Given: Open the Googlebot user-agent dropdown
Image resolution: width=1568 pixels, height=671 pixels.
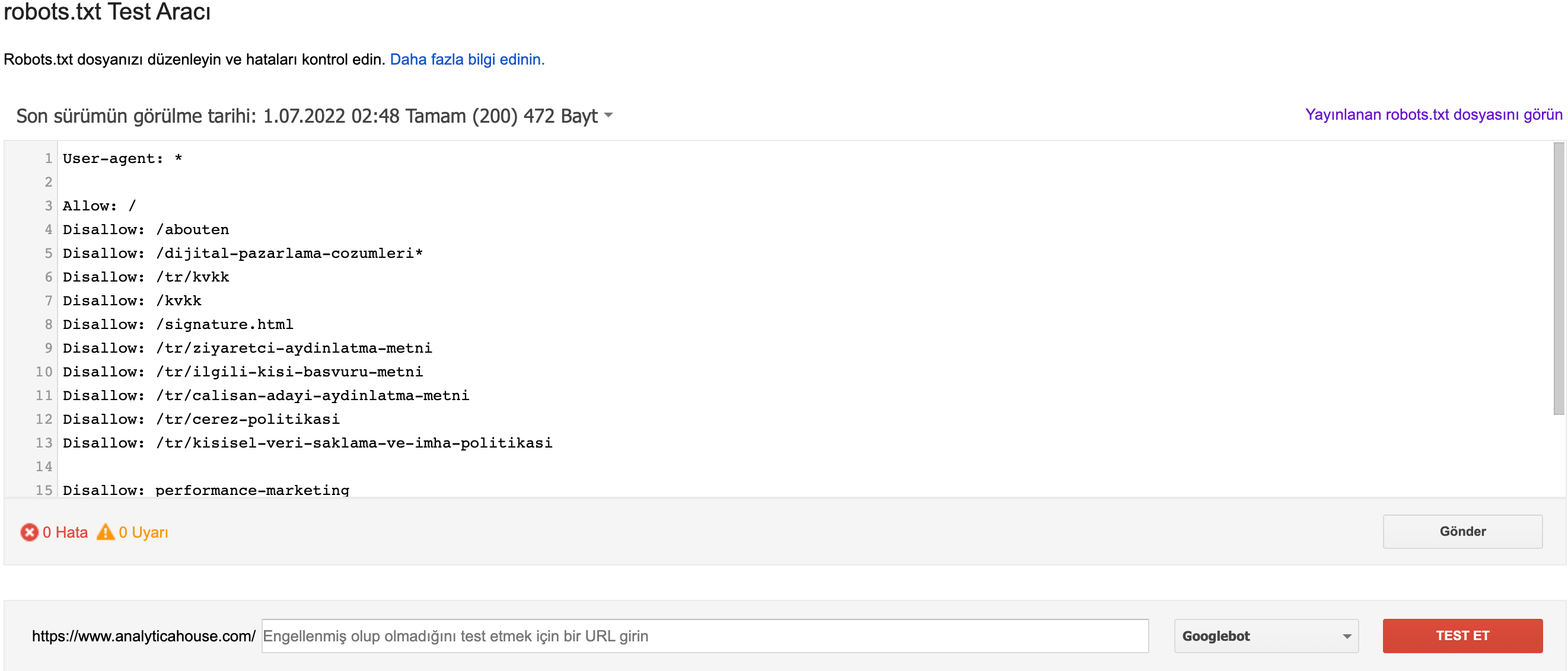Looking at the screenshot, I should pos(1266,635).
